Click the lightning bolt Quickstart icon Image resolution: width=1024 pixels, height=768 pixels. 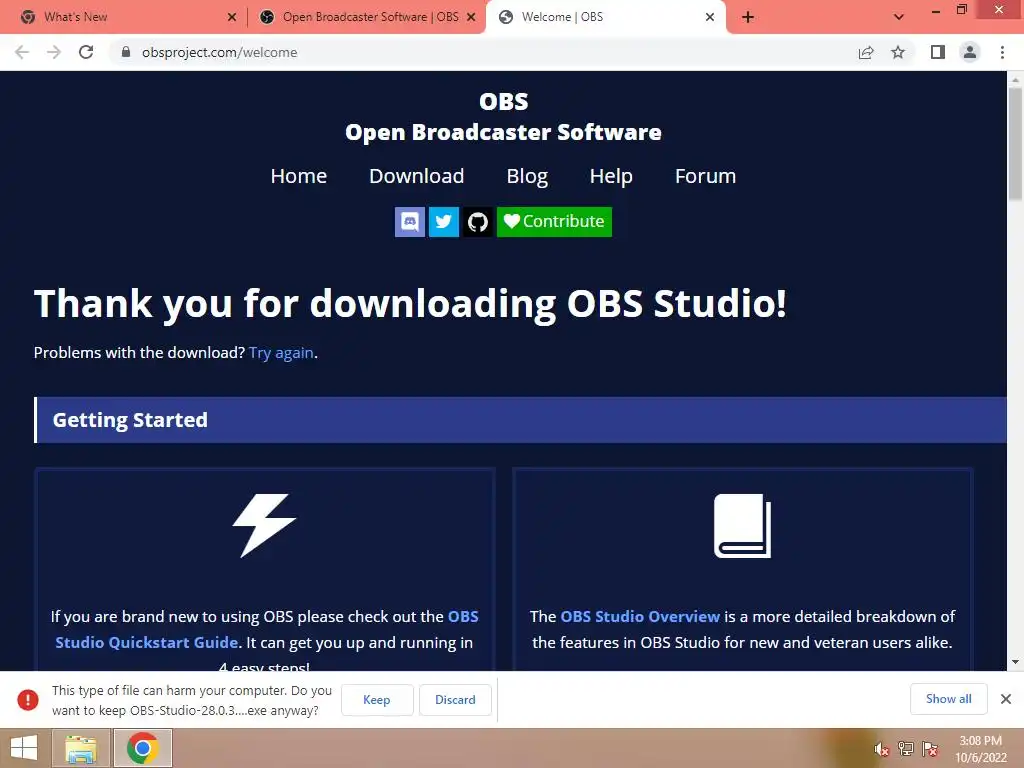coord(264,525)
